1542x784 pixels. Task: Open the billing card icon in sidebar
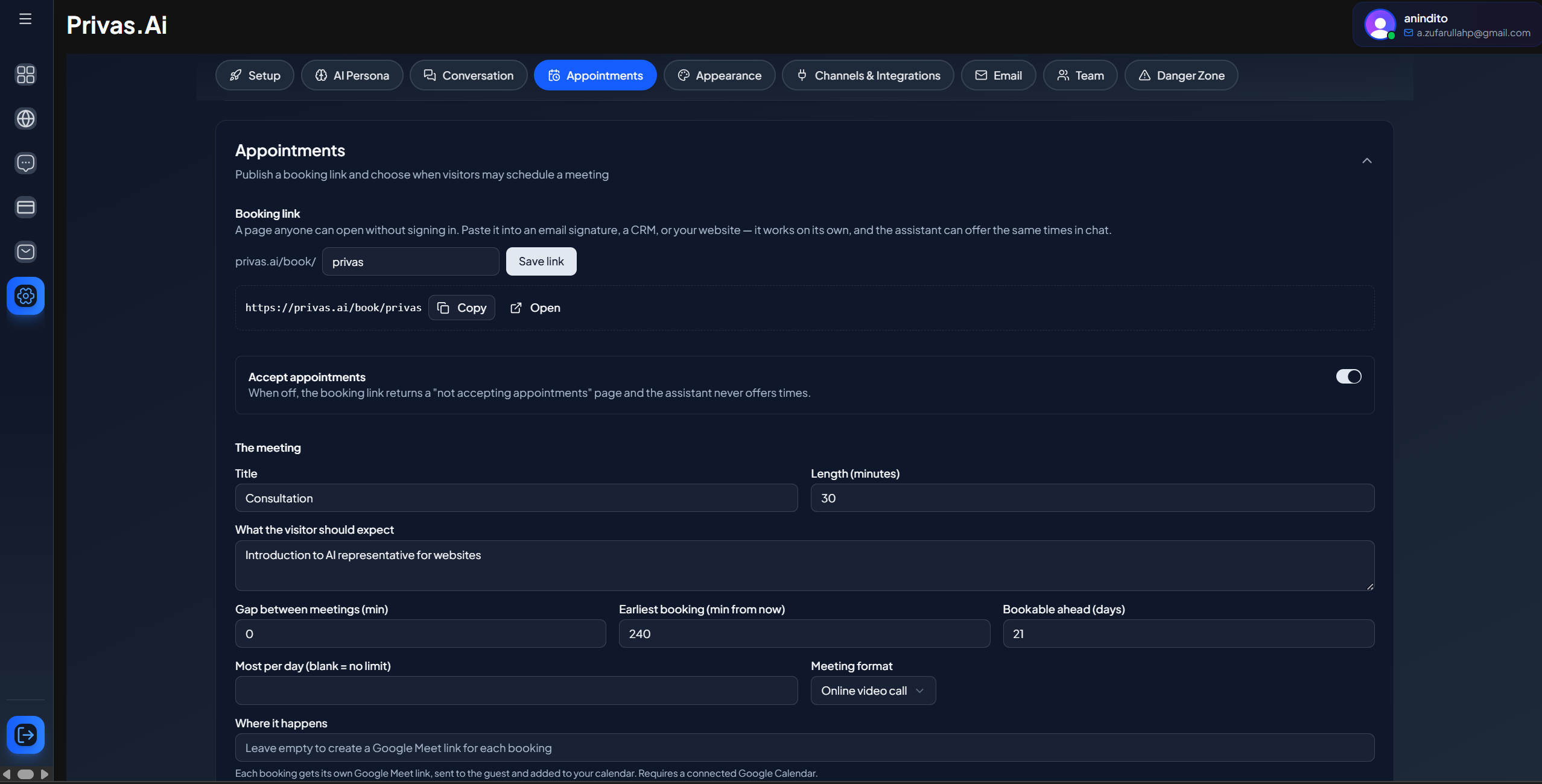25,207
